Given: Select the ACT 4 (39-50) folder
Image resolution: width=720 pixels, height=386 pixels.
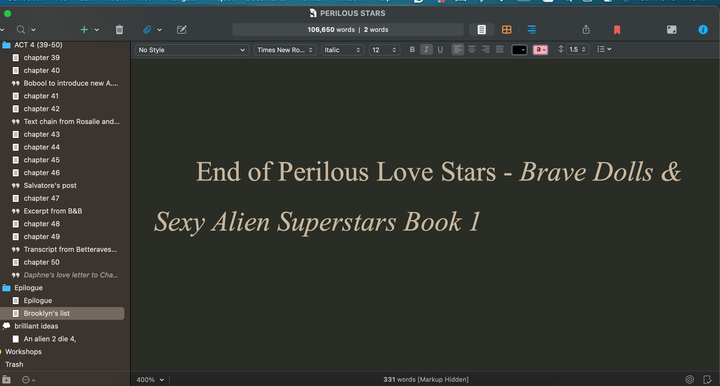Looking at the screenshot, I should tap(38, 45).
